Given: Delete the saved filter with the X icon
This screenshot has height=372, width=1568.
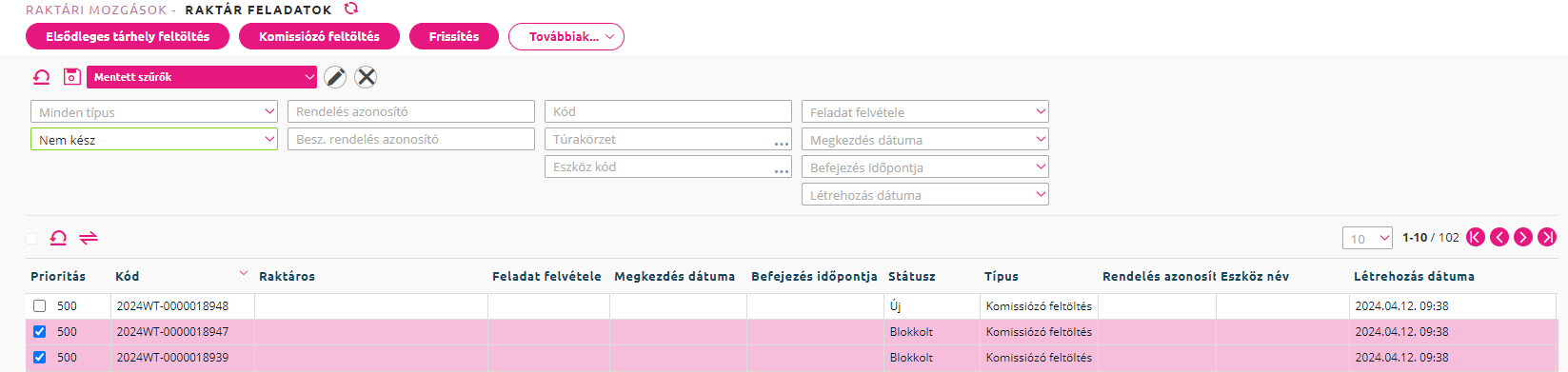Looking at the screenshot, I should point(366,77).
